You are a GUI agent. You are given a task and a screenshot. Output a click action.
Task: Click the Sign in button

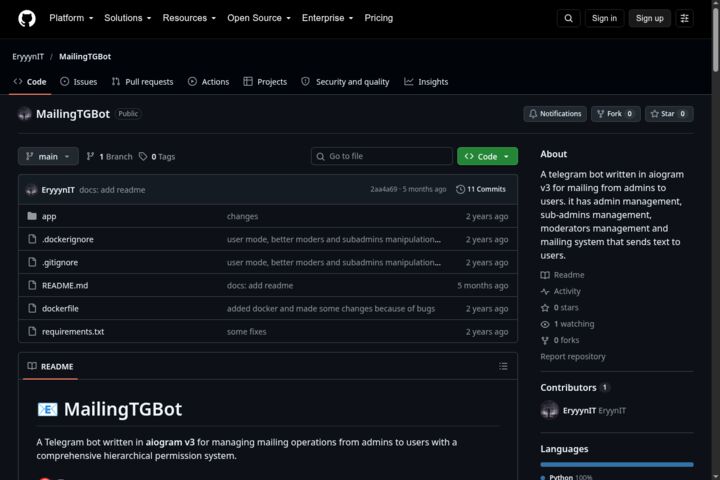pyautogui.click(x=604, y=18)
